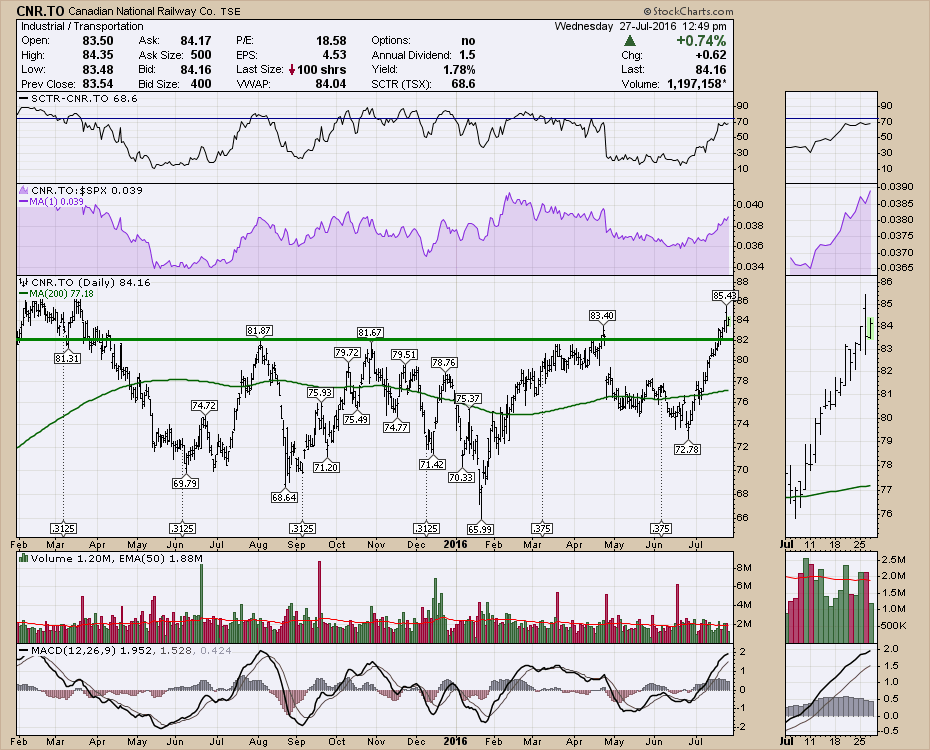Click the 74.72 price annotation
Screen dimensions: 930x750
[x=204, y=405]
